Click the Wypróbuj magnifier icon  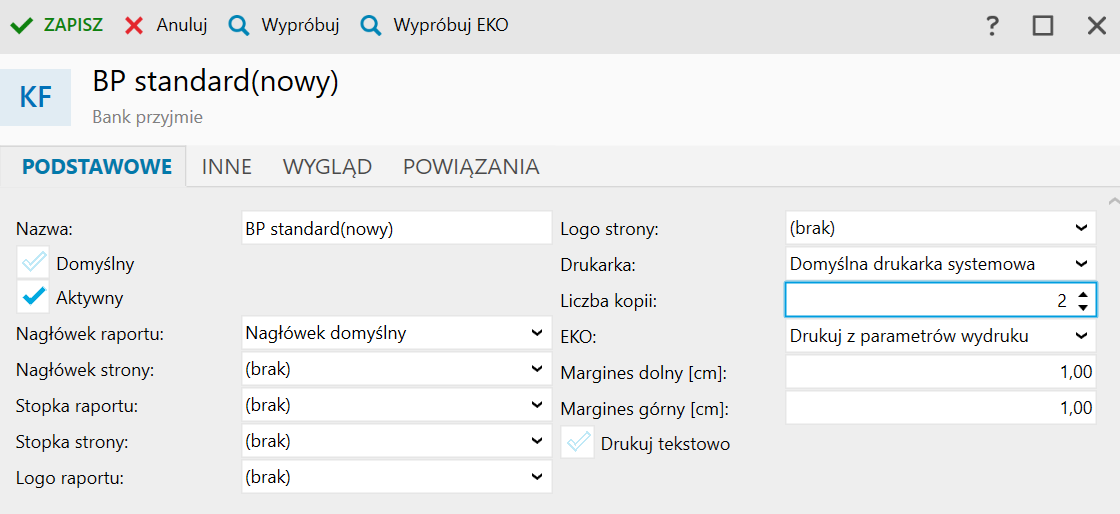click(239, 26)
